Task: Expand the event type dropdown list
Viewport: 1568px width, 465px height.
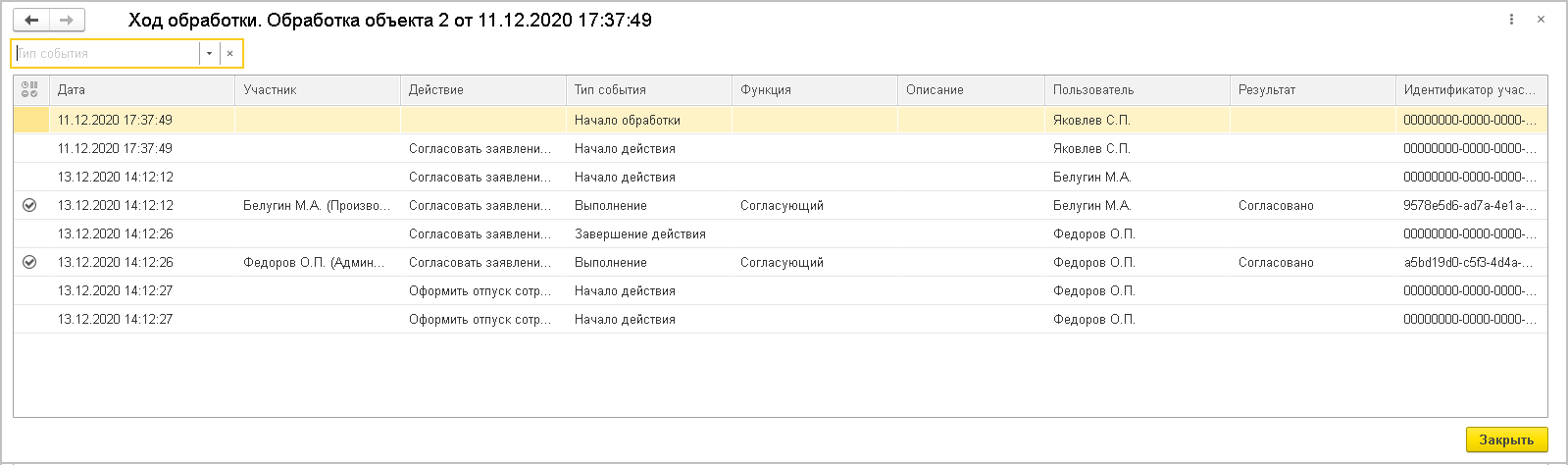Action: [x=209, y=54]
